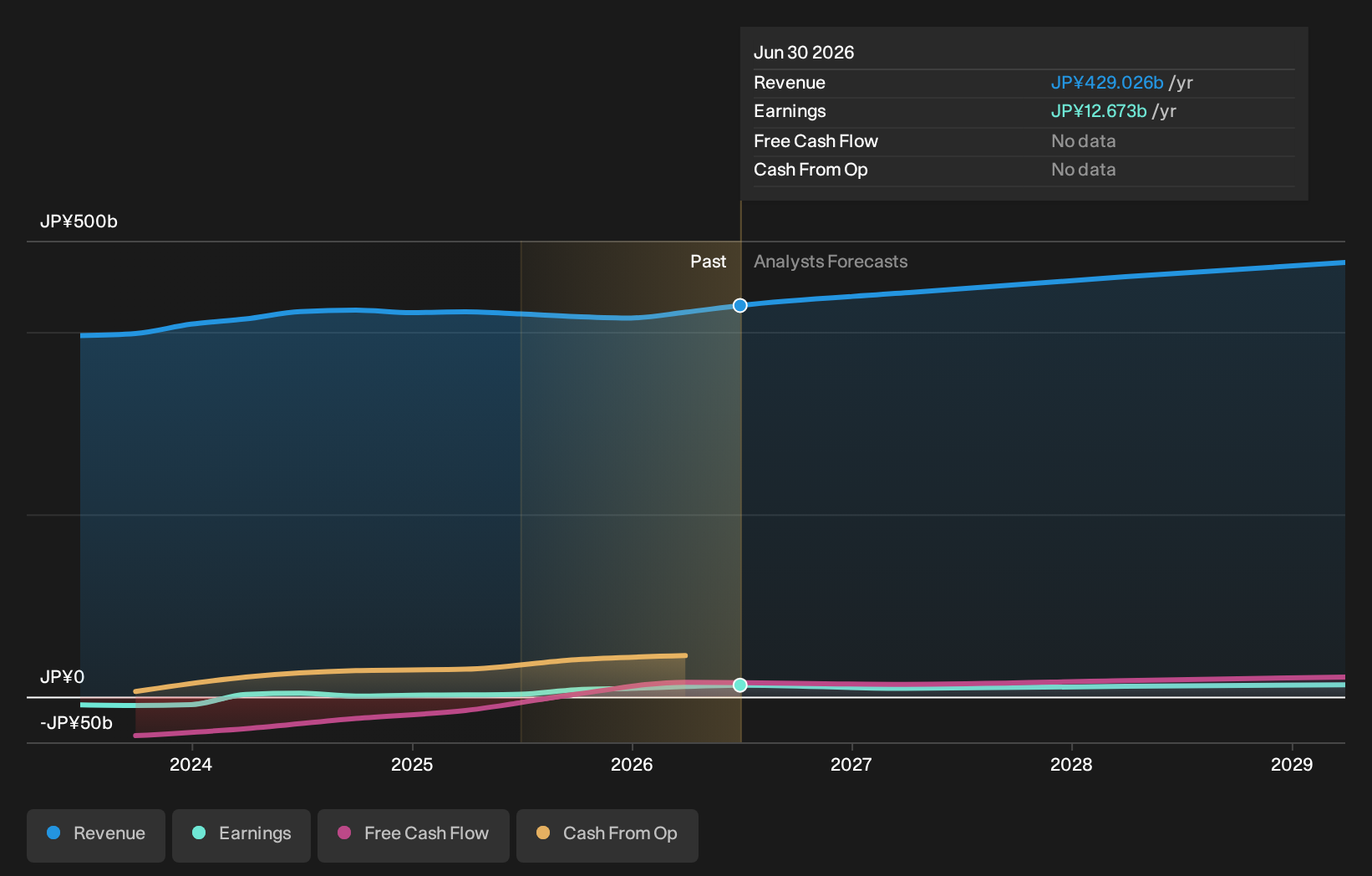
Task: Select the 2025 x-axis label
Action: (x=412, y=765)
